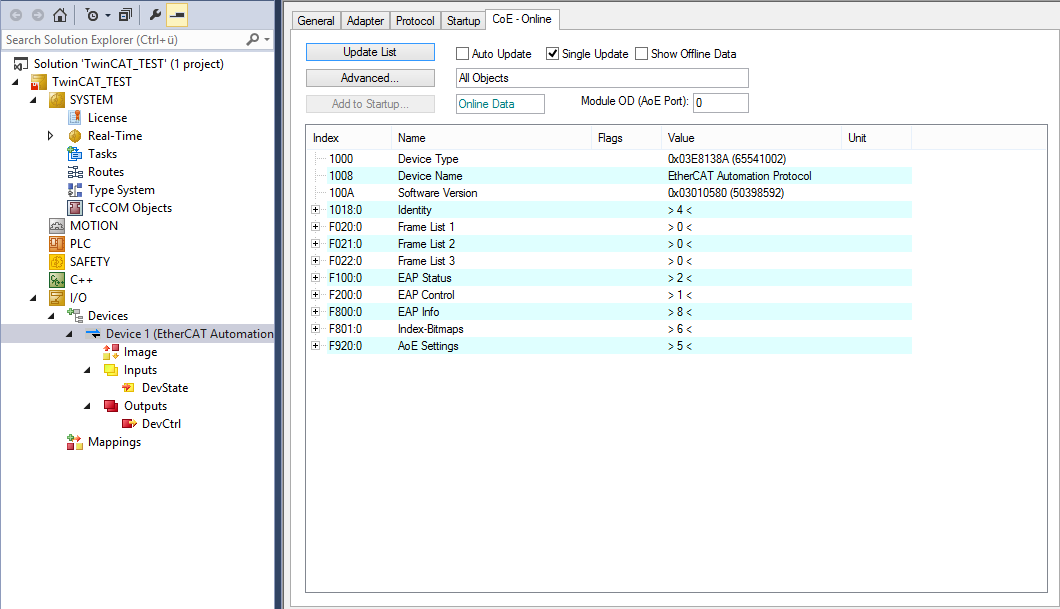The width and height of the screenshot is (1060, 609).
Task: Click the Home icon in Solution Explorer toolbar
Action: (60, 15)
